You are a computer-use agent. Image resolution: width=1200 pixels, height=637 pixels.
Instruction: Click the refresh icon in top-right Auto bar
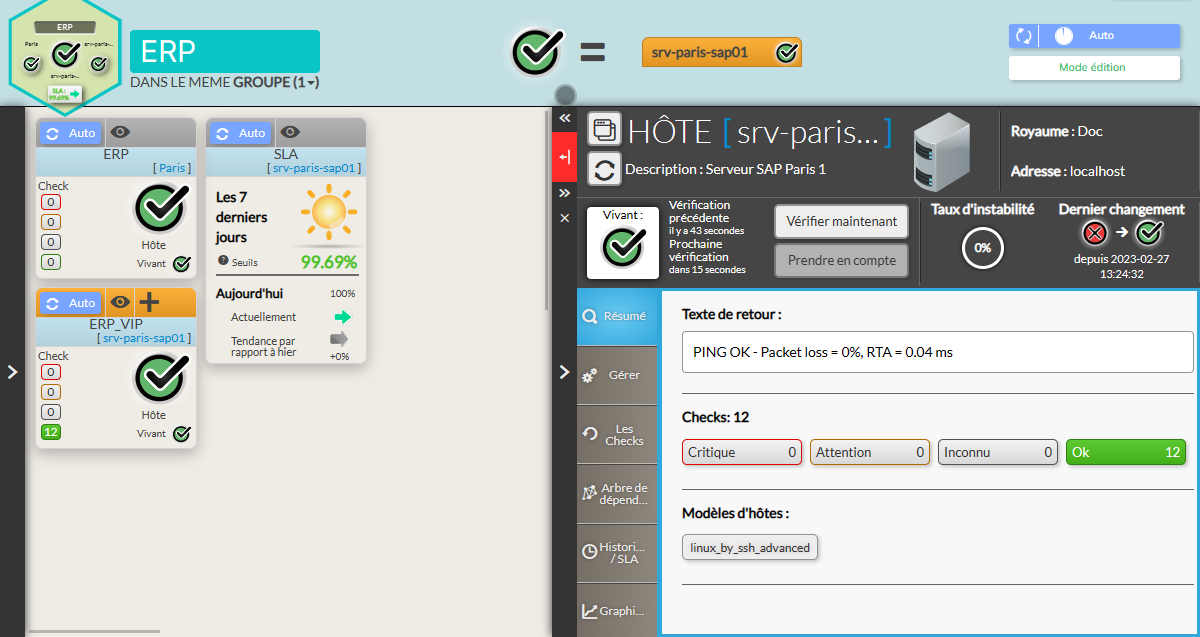(1023, 36)
